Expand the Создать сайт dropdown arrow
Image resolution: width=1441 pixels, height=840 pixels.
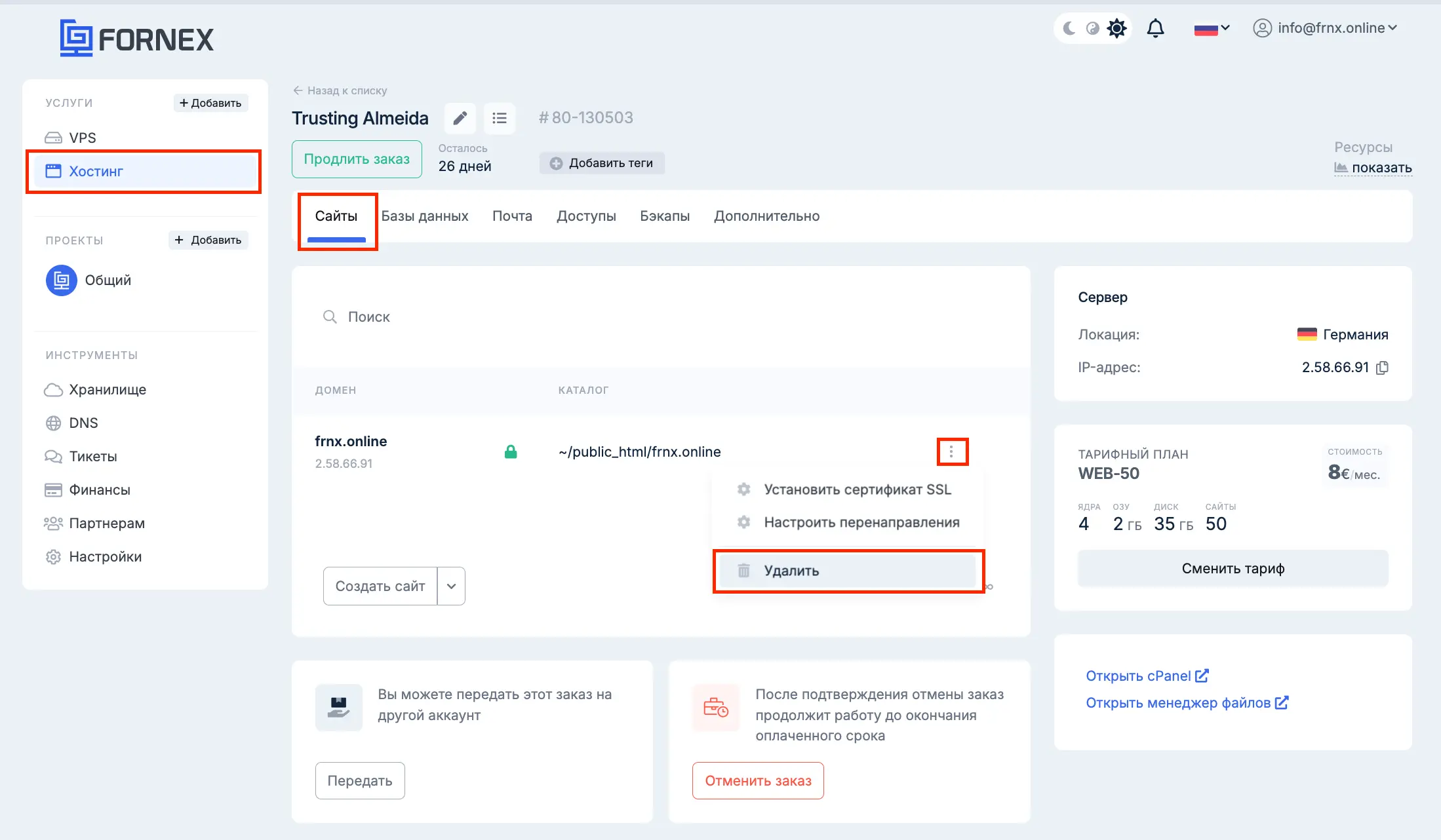click(451, 586)
